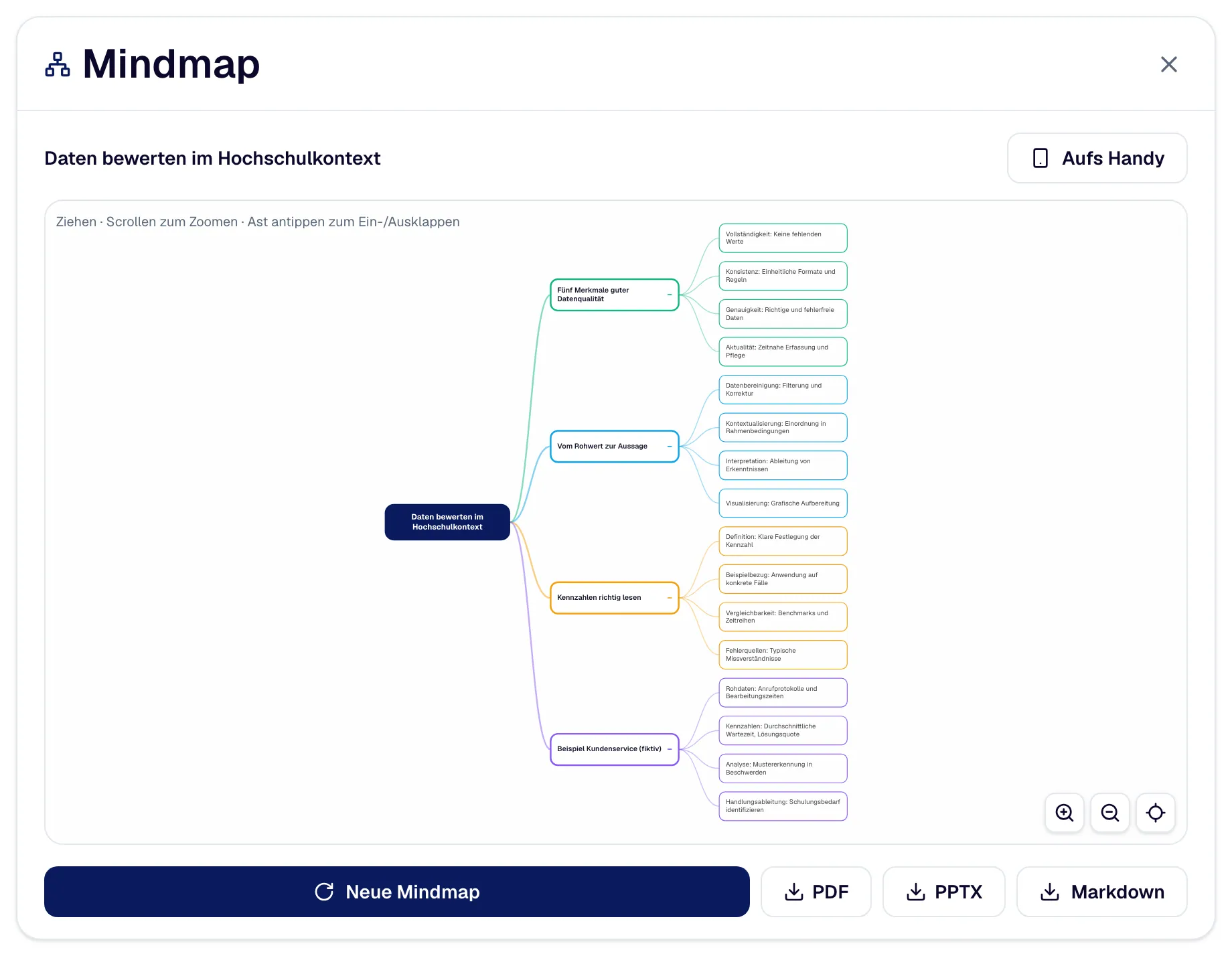Click the Handlungsableitung: Schulungsbedarf identifizieren node
This screenshot has height=956, width=1232.
point(783,806)
